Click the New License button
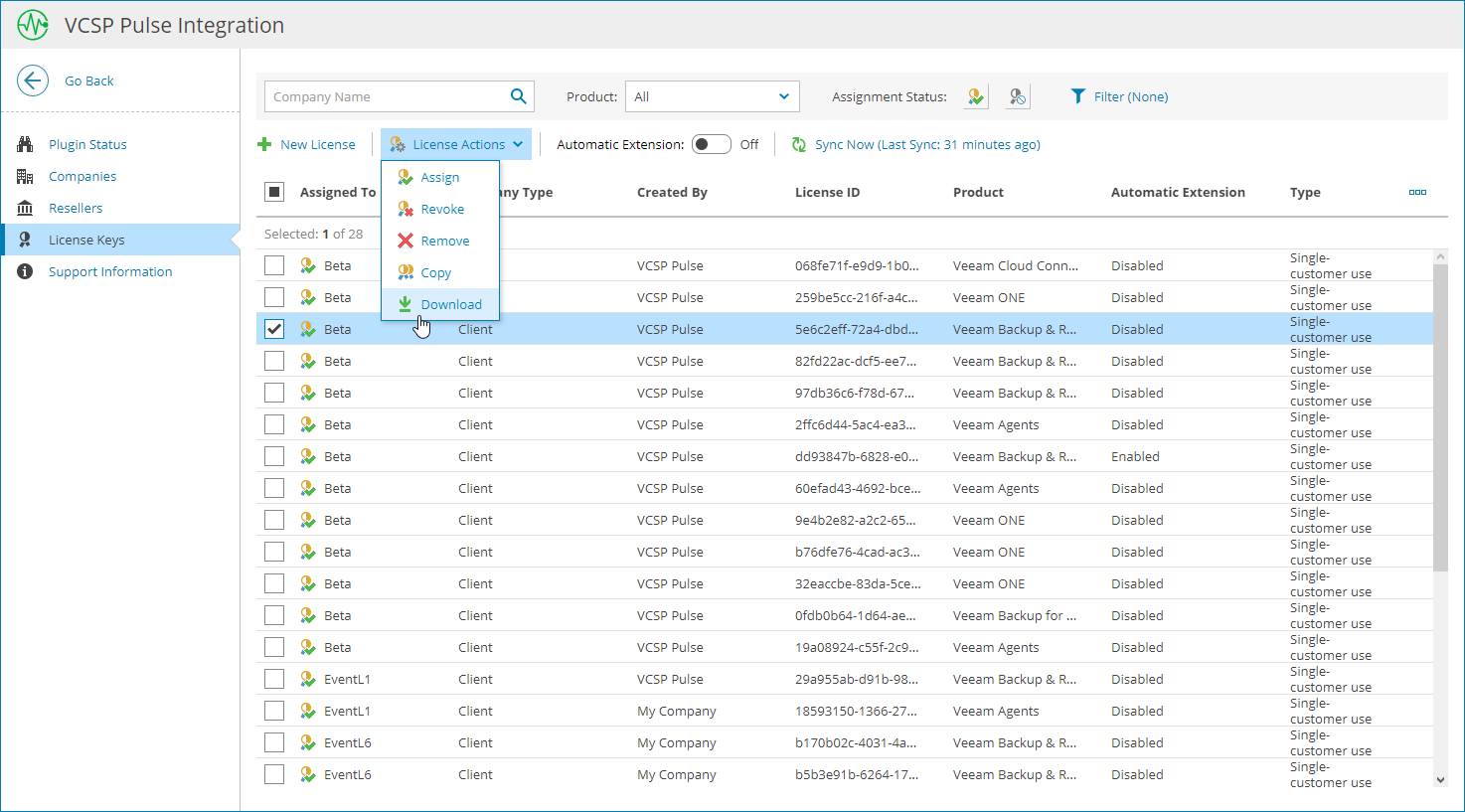The width and height of the screenshot is (1465, 812). (x=307, y=144)
